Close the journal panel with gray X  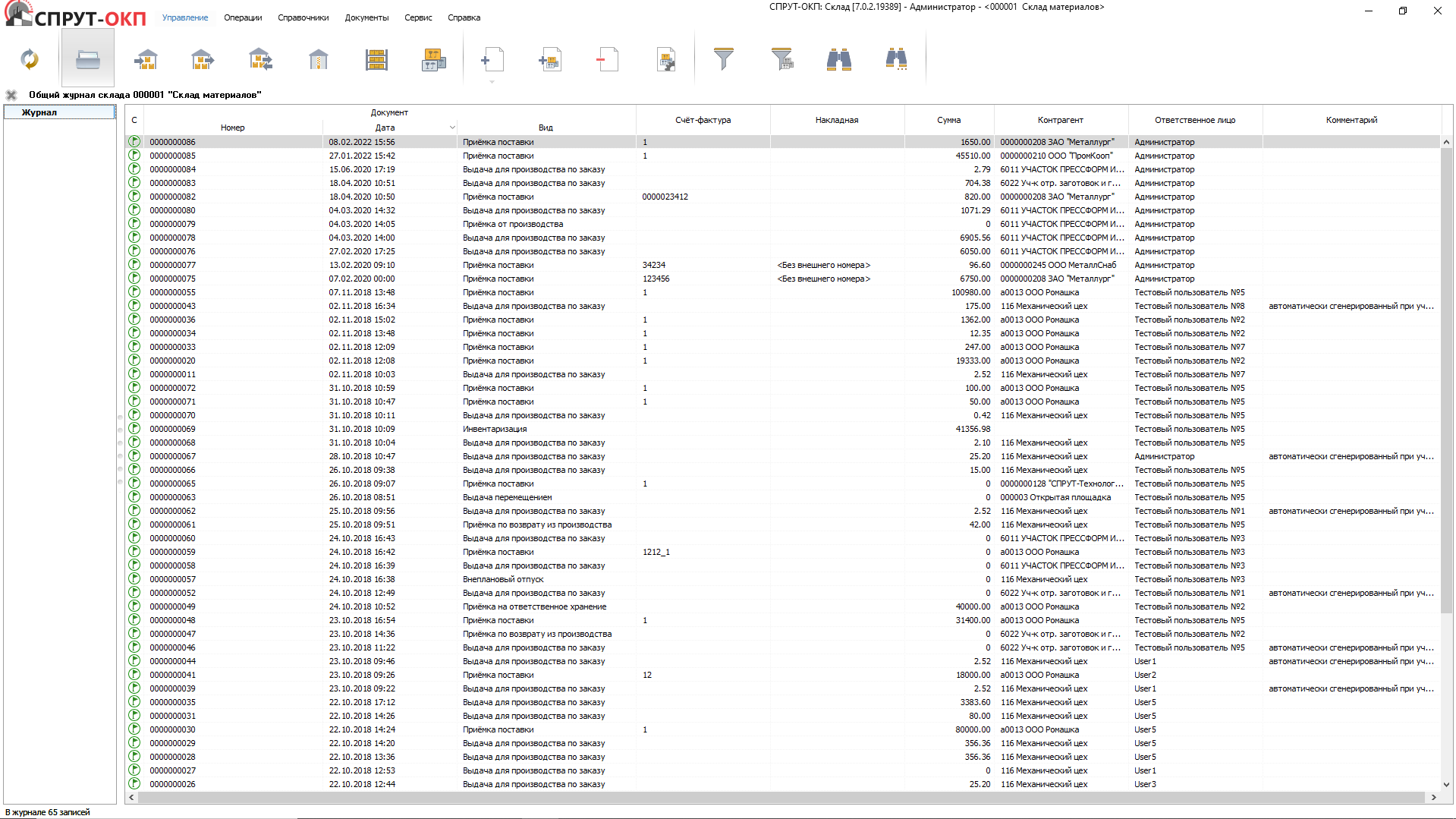click(11, 95)
